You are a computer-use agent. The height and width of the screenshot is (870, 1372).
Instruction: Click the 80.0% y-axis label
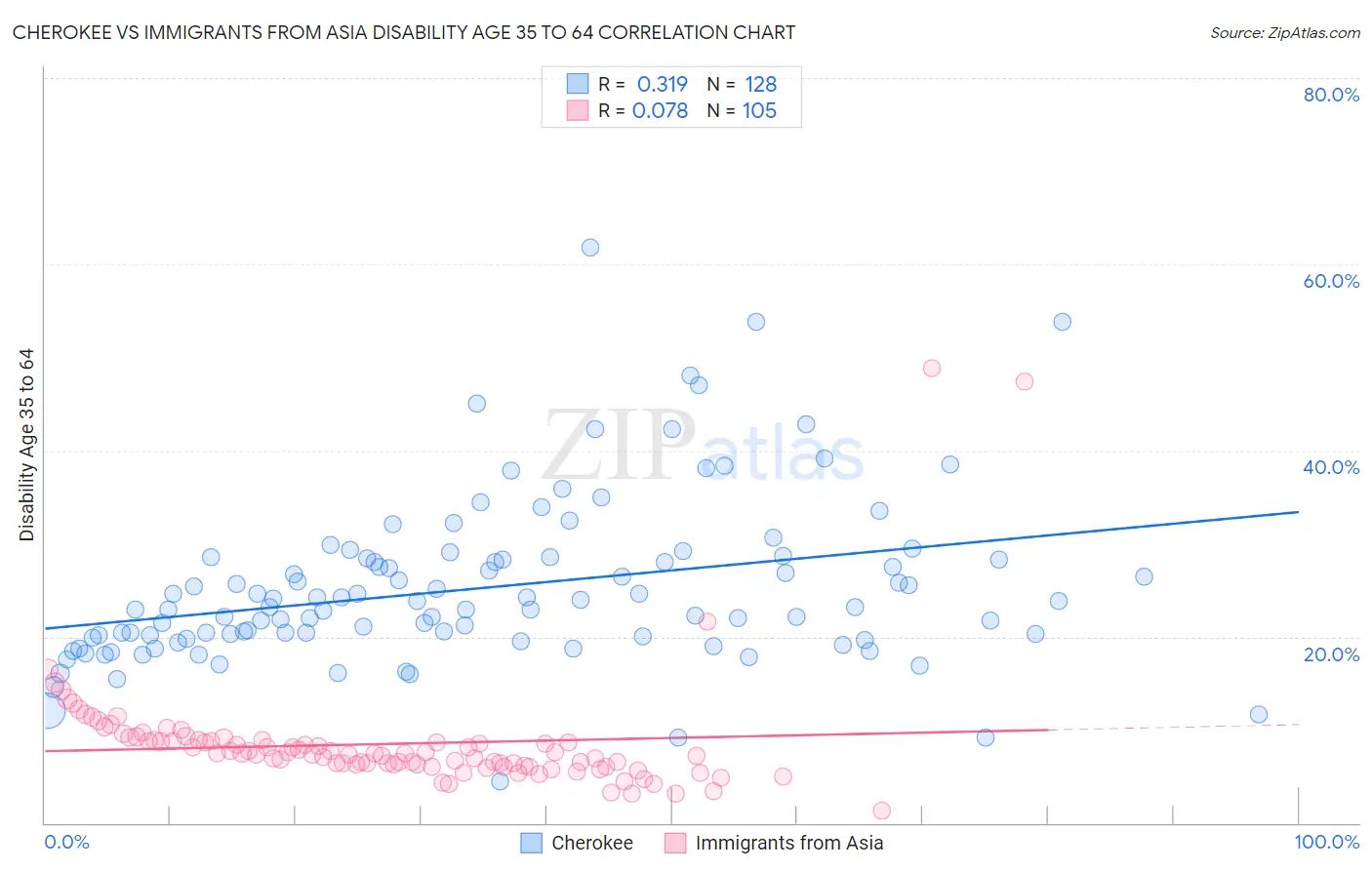(1331, 95)
